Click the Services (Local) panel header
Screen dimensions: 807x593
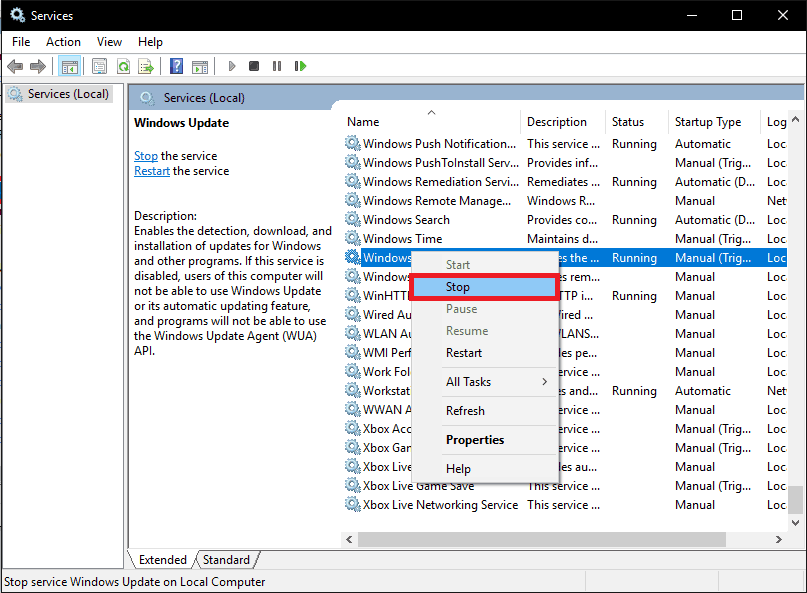click(204, 98)
